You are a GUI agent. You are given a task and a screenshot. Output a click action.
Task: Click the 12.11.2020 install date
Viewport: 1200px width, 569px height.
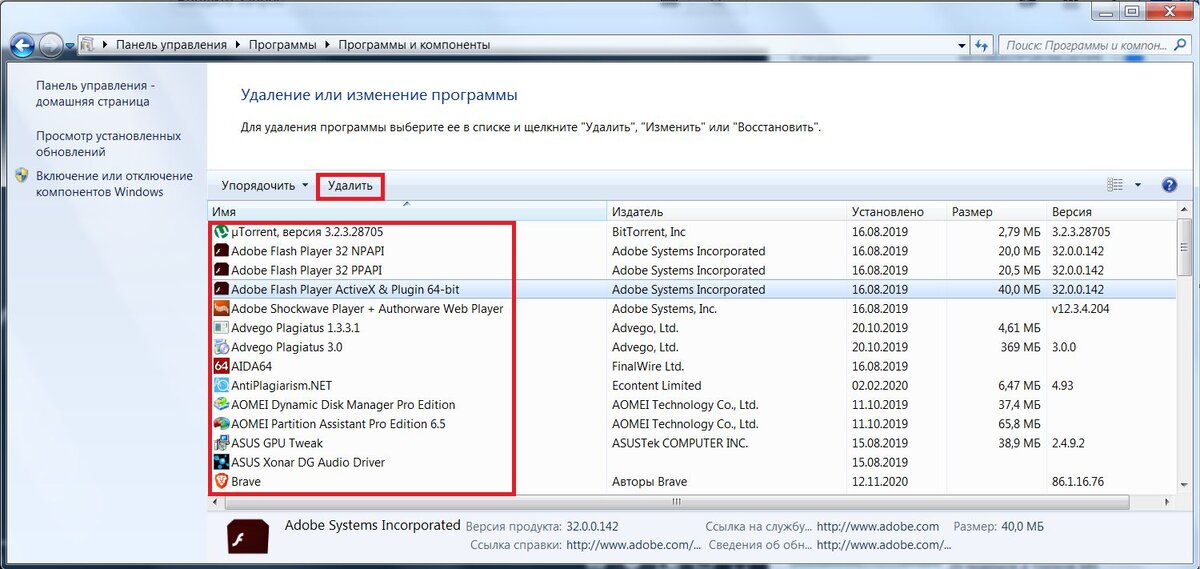[880, 481]
